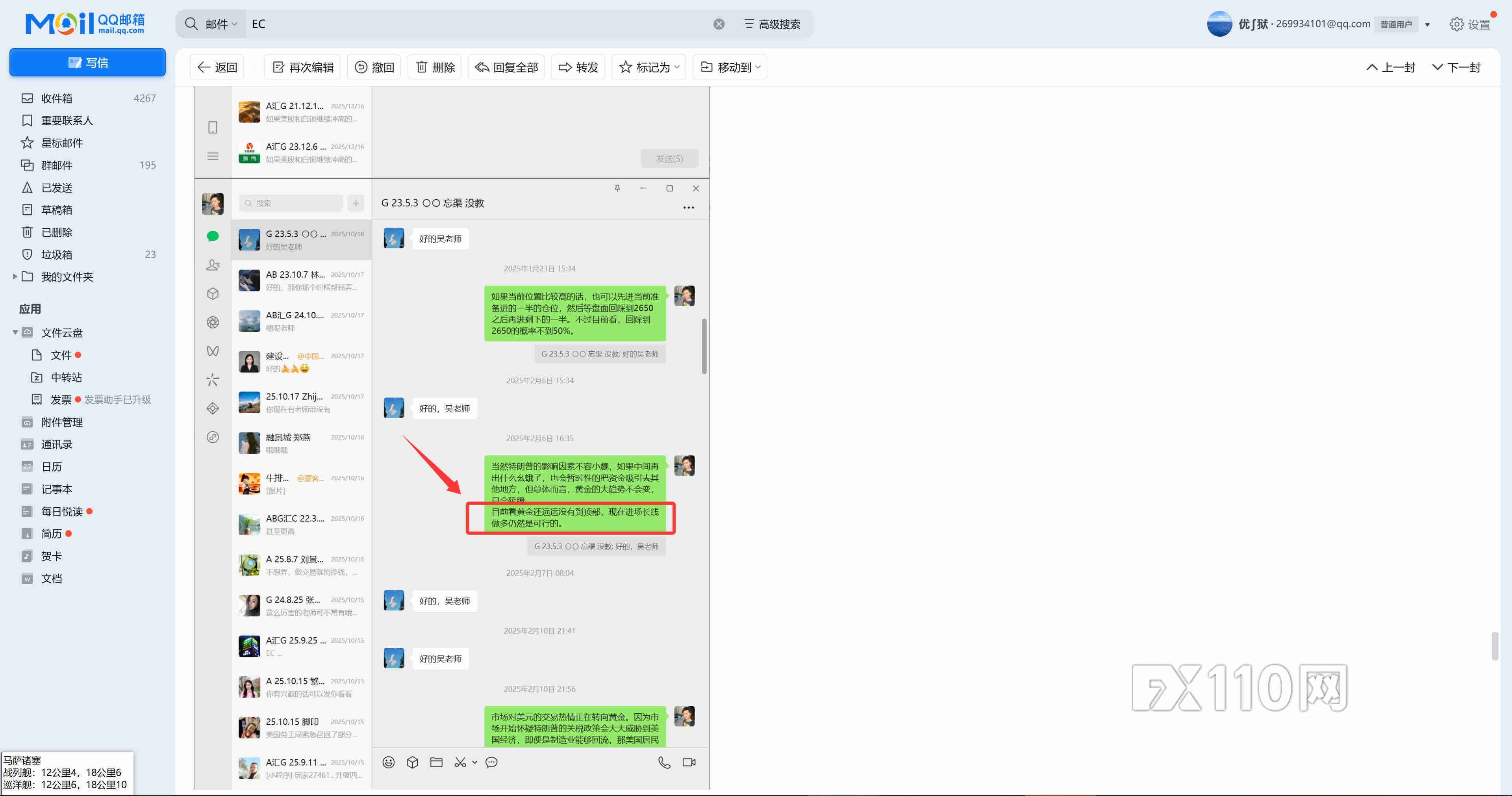Click the account avatar next to 269934101@qq.com

[1219, 24]
